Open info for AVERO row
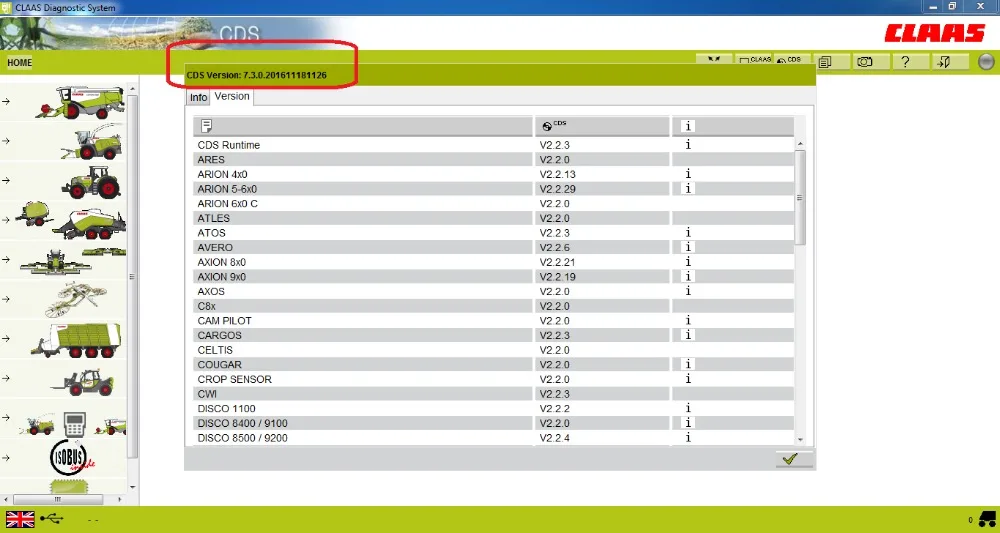The width and height of the screenshot is (1000, 533). [688, 247]
